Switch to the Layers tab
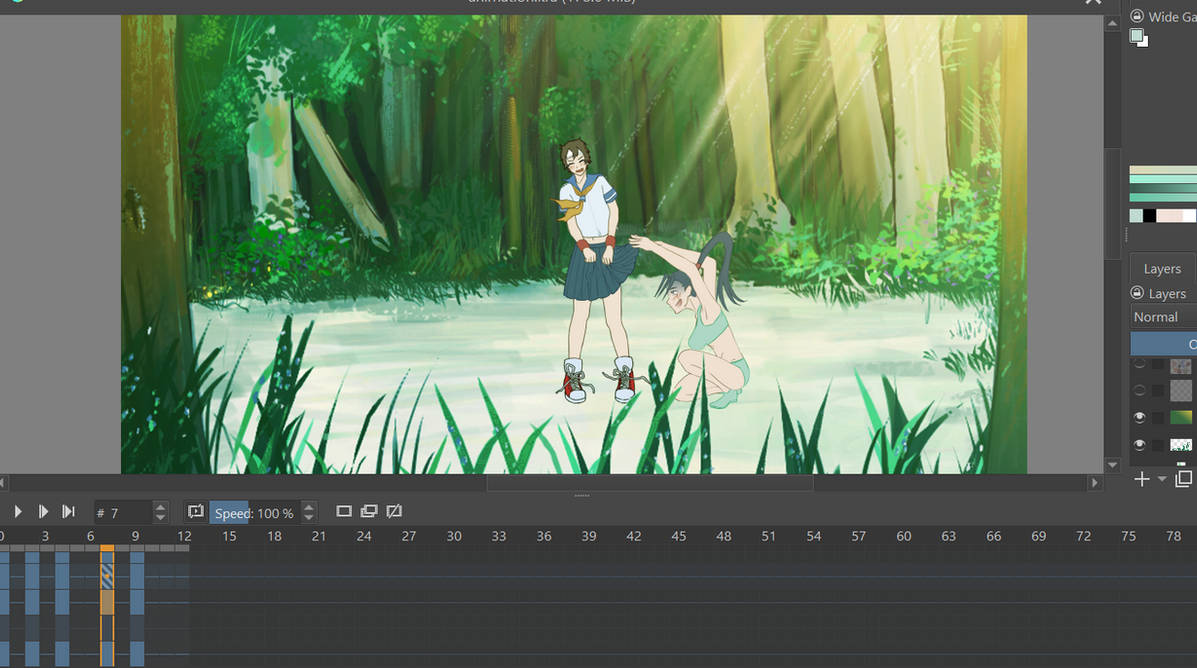The width and height of the screenshot is (1197, 668). tap(1162, 269)
